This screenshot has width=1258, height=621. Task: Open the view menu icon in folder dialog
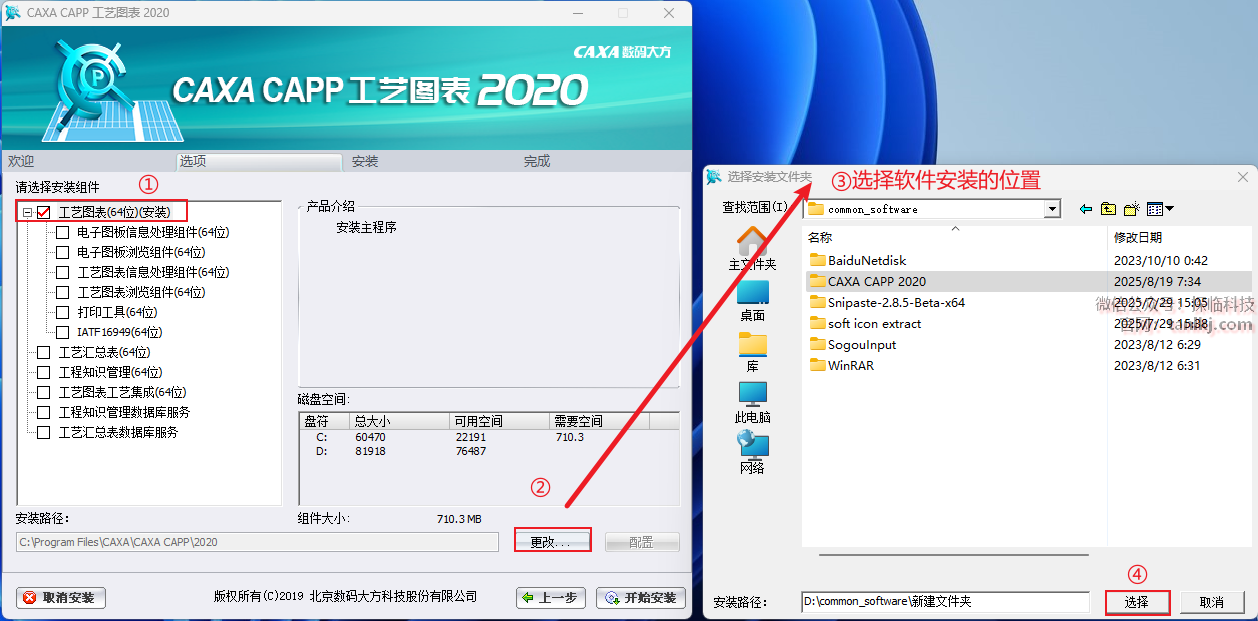[1155, 209]
